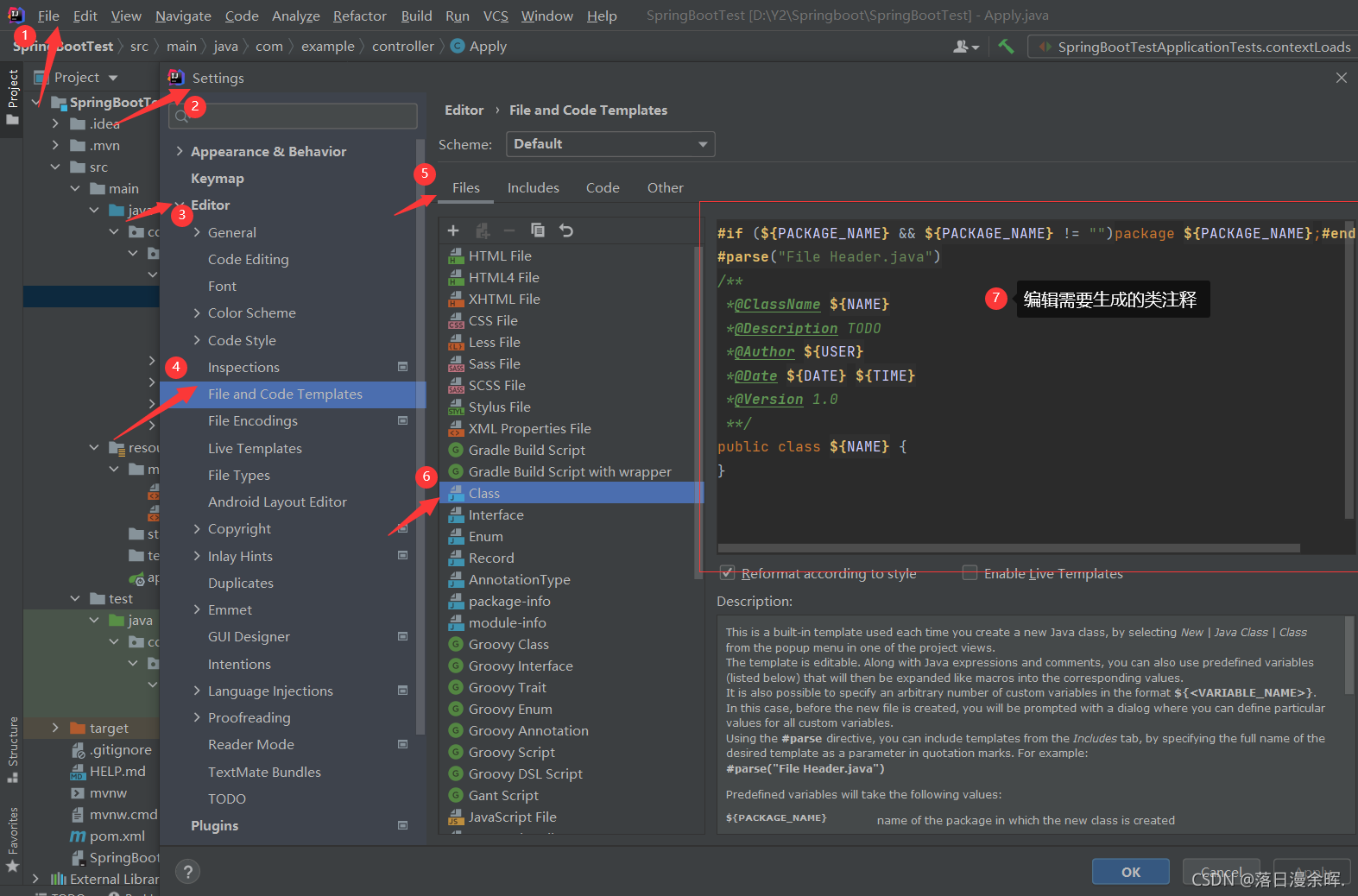
Task: Select the CSS File template
Action: pos(493,321)
